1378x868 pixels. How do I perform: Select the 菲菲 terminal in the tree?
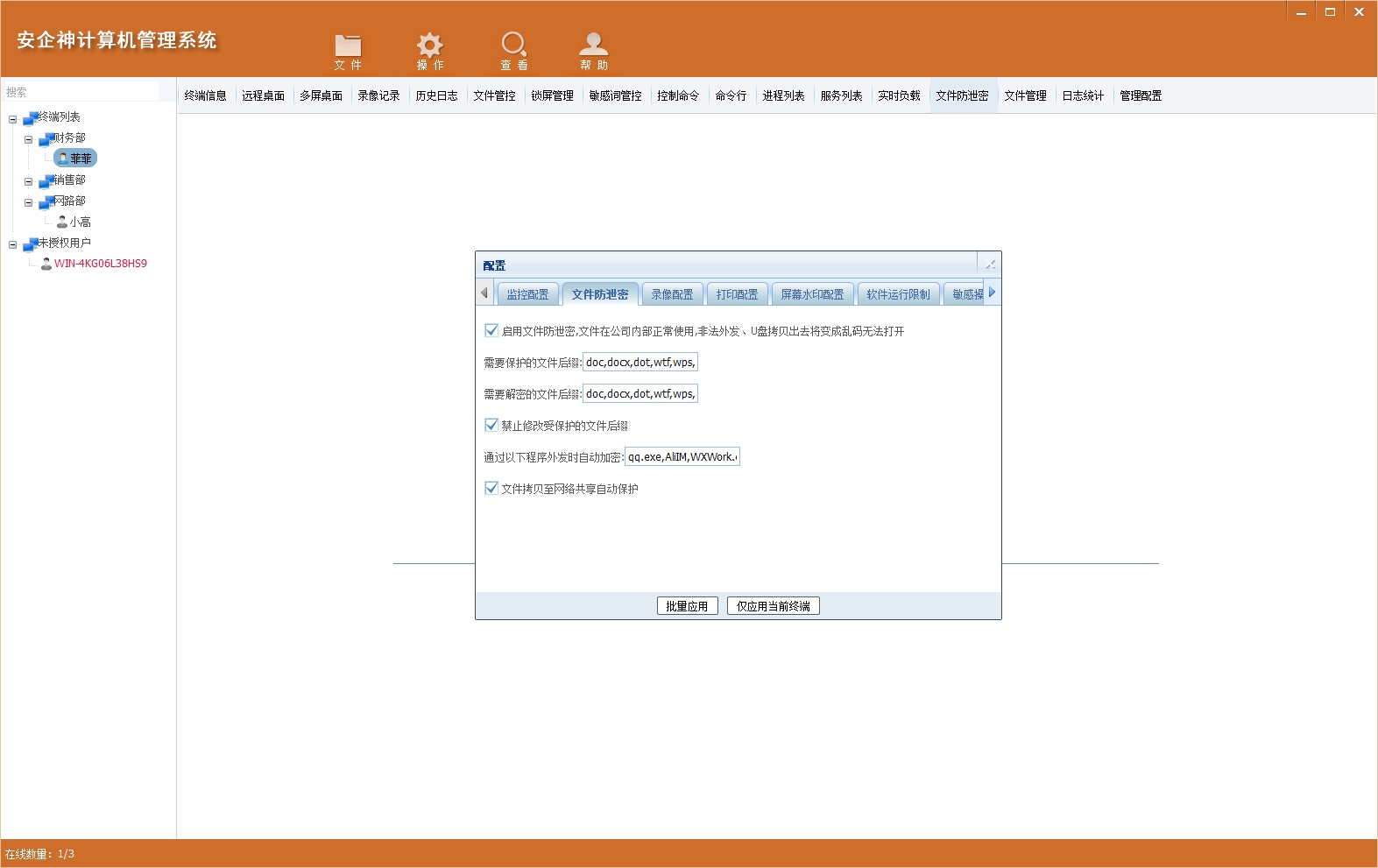pyautogui.click(x=75, y=159)
